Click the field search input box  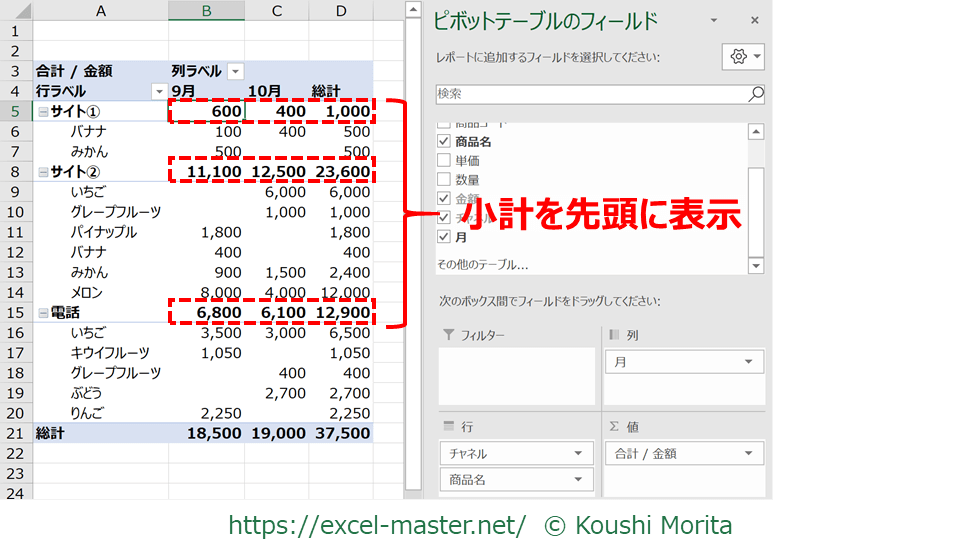point(590,94)
